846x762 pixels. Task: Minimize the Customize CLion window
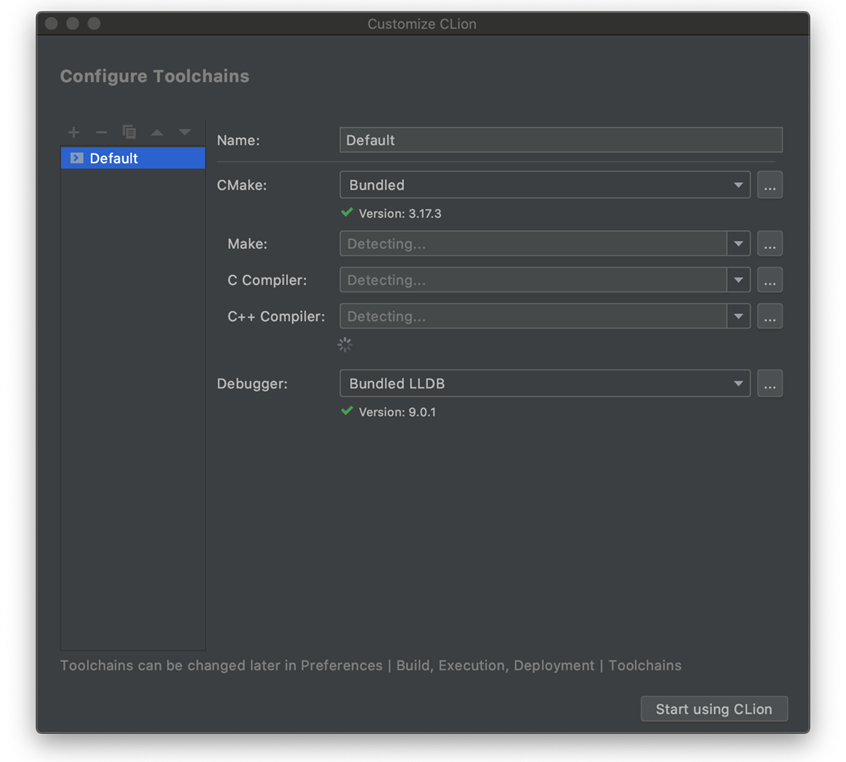pyautogui.click(x=73, y=24)
